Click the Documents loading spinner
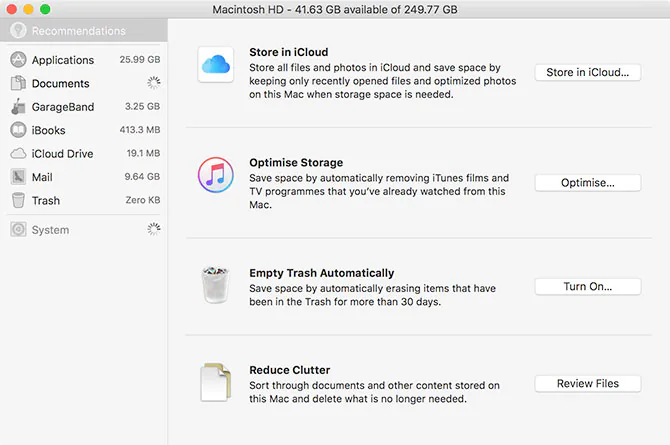 pyautogui.click(x=154, y=83)
